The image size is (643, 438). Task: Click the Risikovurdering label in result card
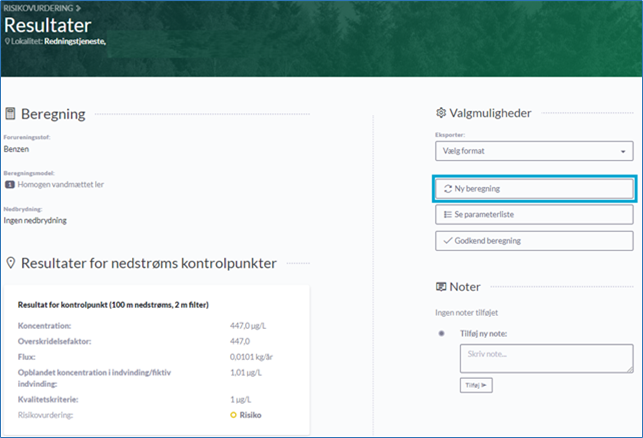(46, 415)
